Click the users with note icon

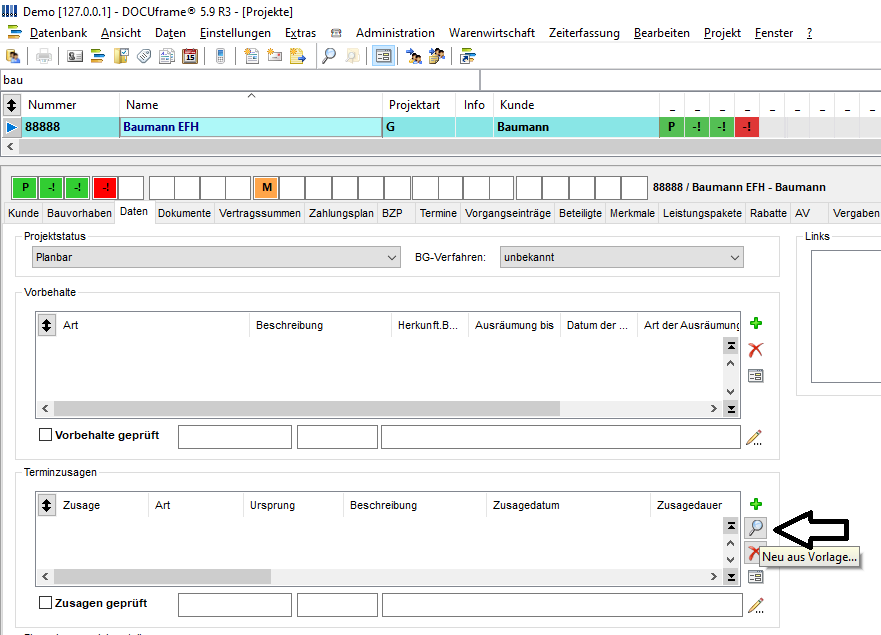click(x=437, y=56)
